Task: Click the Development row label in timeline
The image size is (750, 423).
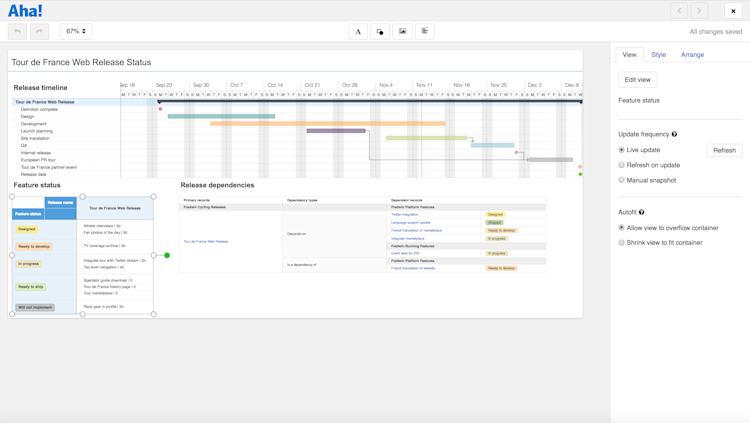Action: (x=33, y=124)
